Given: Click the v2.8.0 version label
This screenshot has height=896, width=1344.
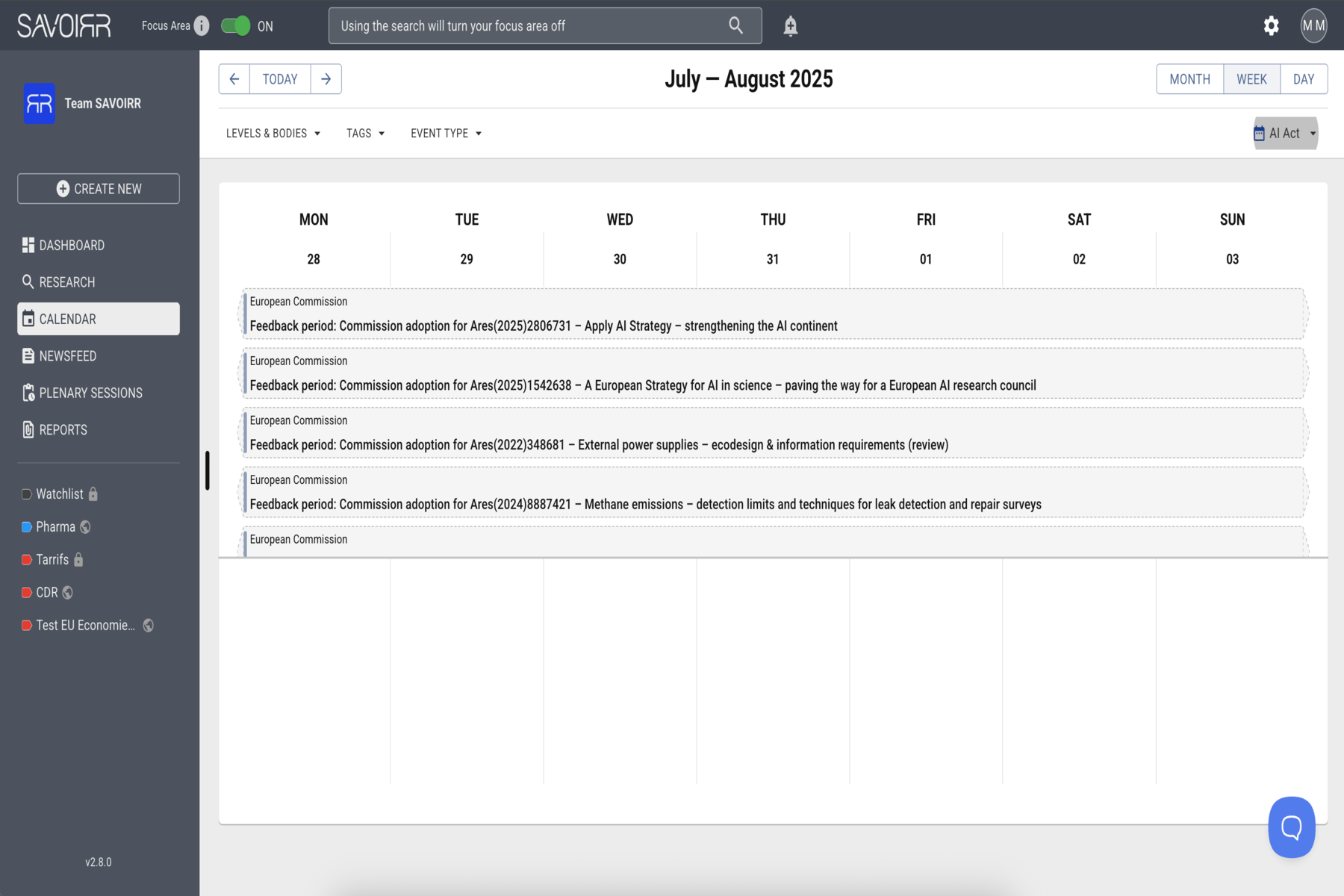Looking at the screenshot, I should click(x=99, y=862).
